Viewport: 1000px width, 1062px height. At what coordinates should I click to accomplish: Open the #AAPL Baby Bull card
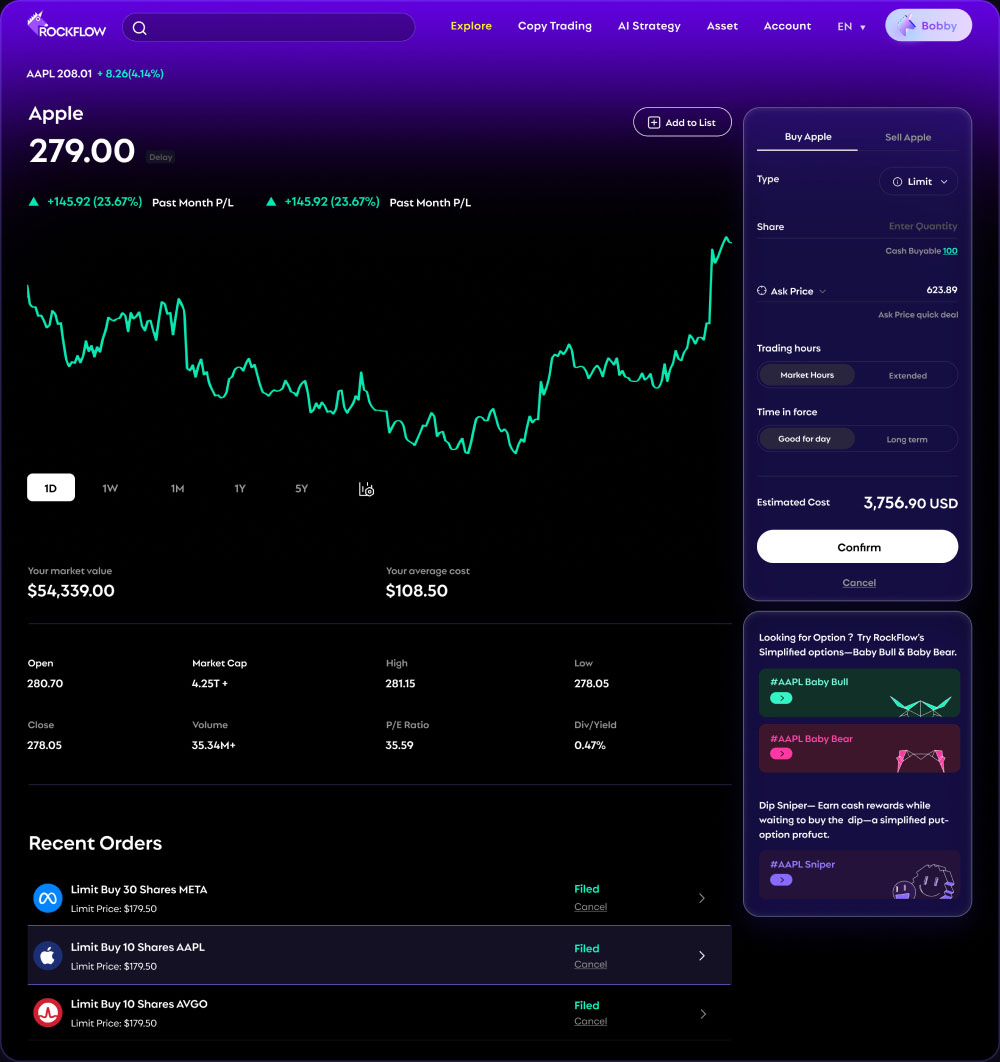[x=859, y=693]
